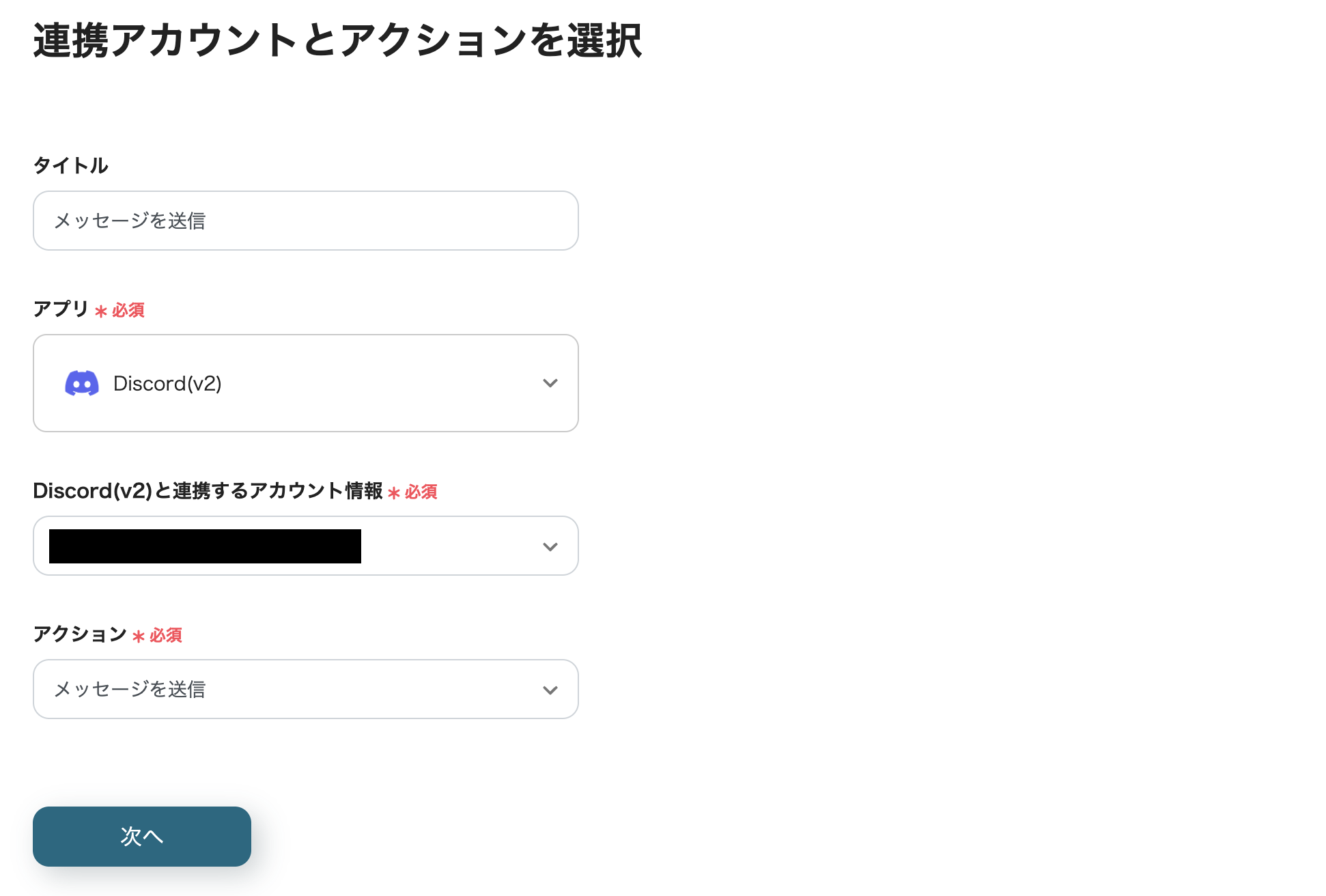Click the chevron on the action dropdown
Screen dimensions: 1326x896
pos(550,689)
